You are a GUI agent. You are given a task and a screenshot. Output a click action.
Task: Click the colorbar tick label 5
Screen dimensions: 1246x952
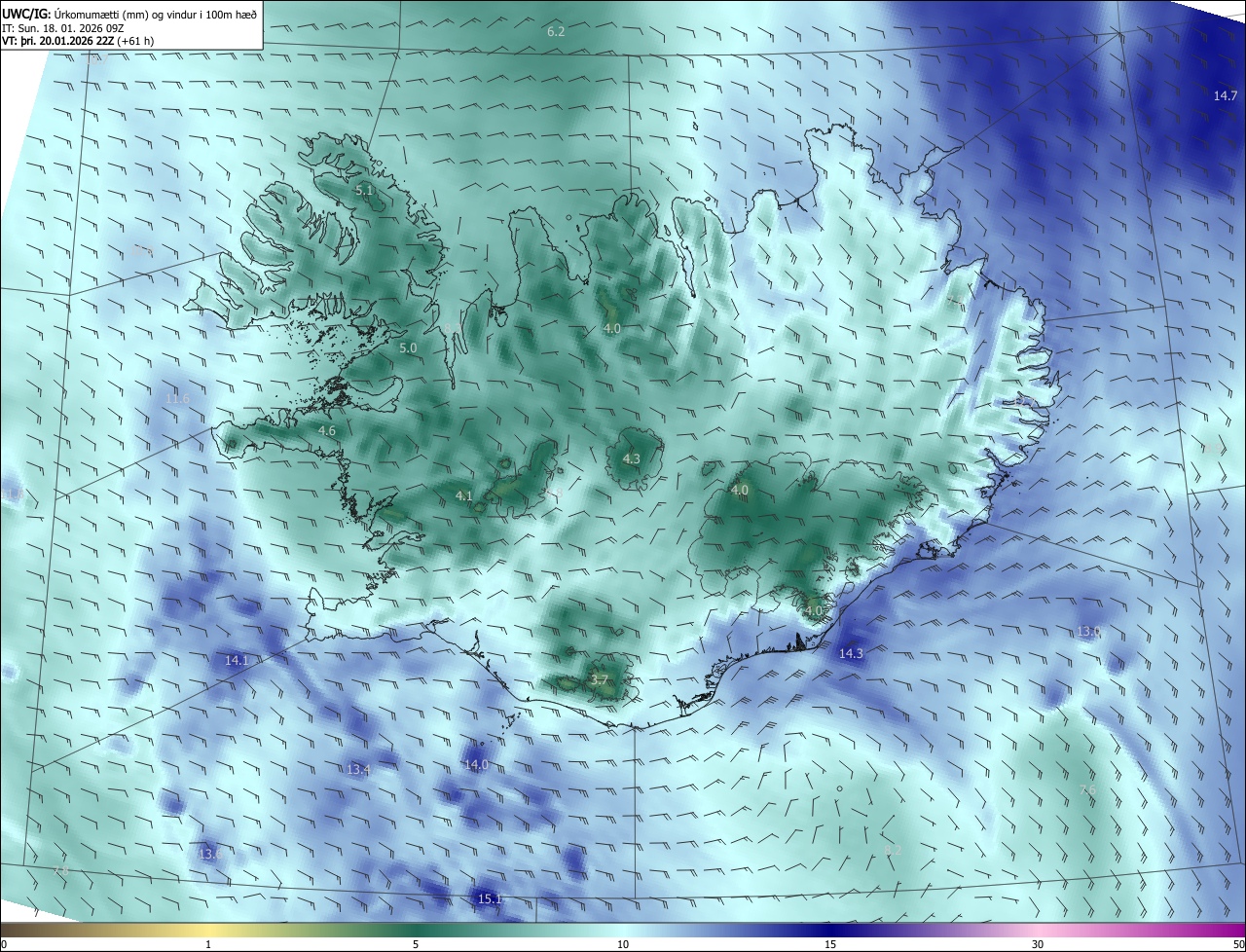416,944
